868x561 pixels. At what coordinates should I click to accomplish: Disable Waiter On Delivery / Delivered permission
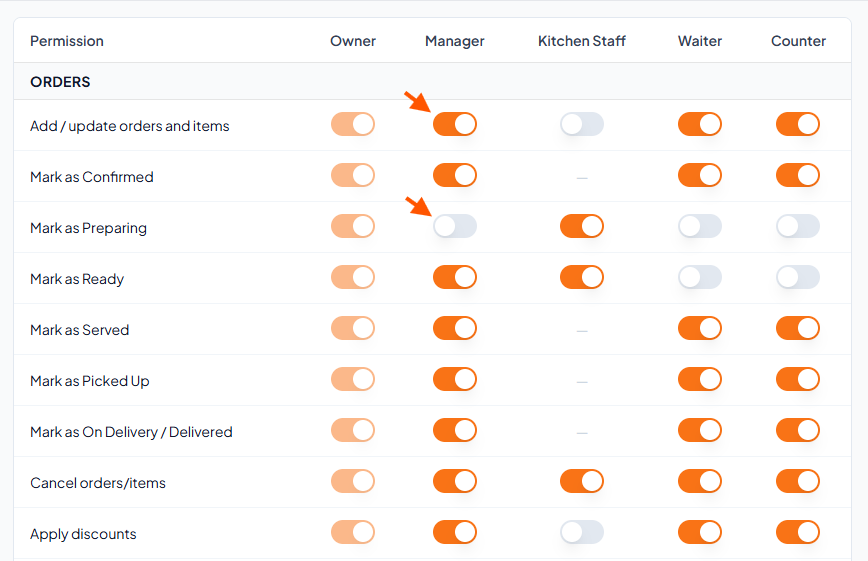[700, 430]
